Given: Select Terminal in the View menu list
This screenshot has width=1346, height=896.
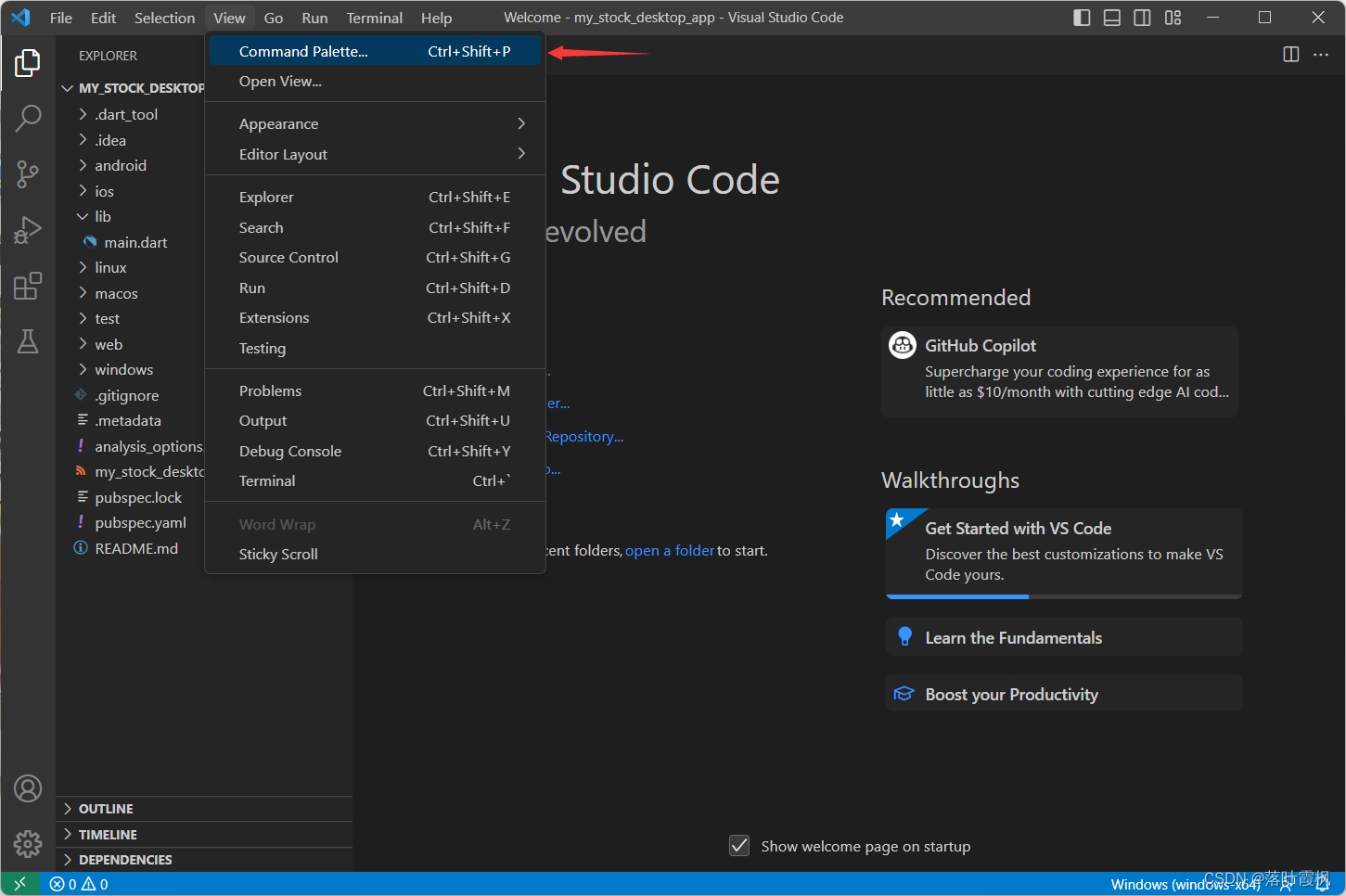Looking at the screenshot, I should 375,480.
